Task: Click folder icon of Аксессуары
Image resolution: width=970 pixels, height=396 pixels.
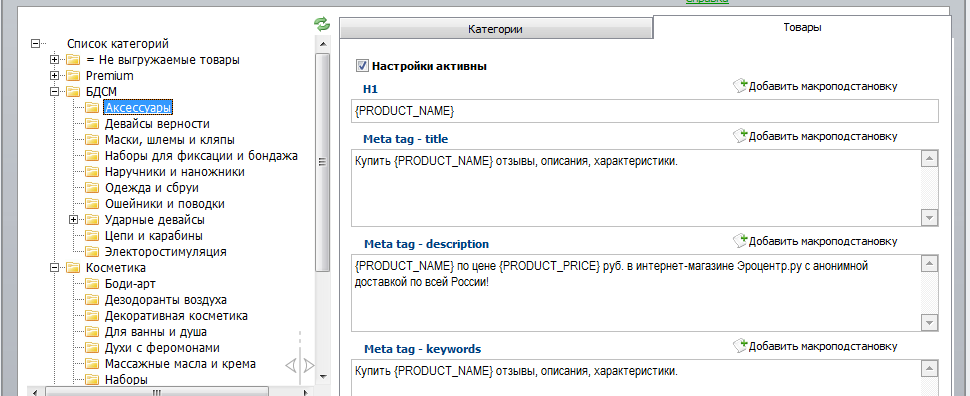Action: 92,108
